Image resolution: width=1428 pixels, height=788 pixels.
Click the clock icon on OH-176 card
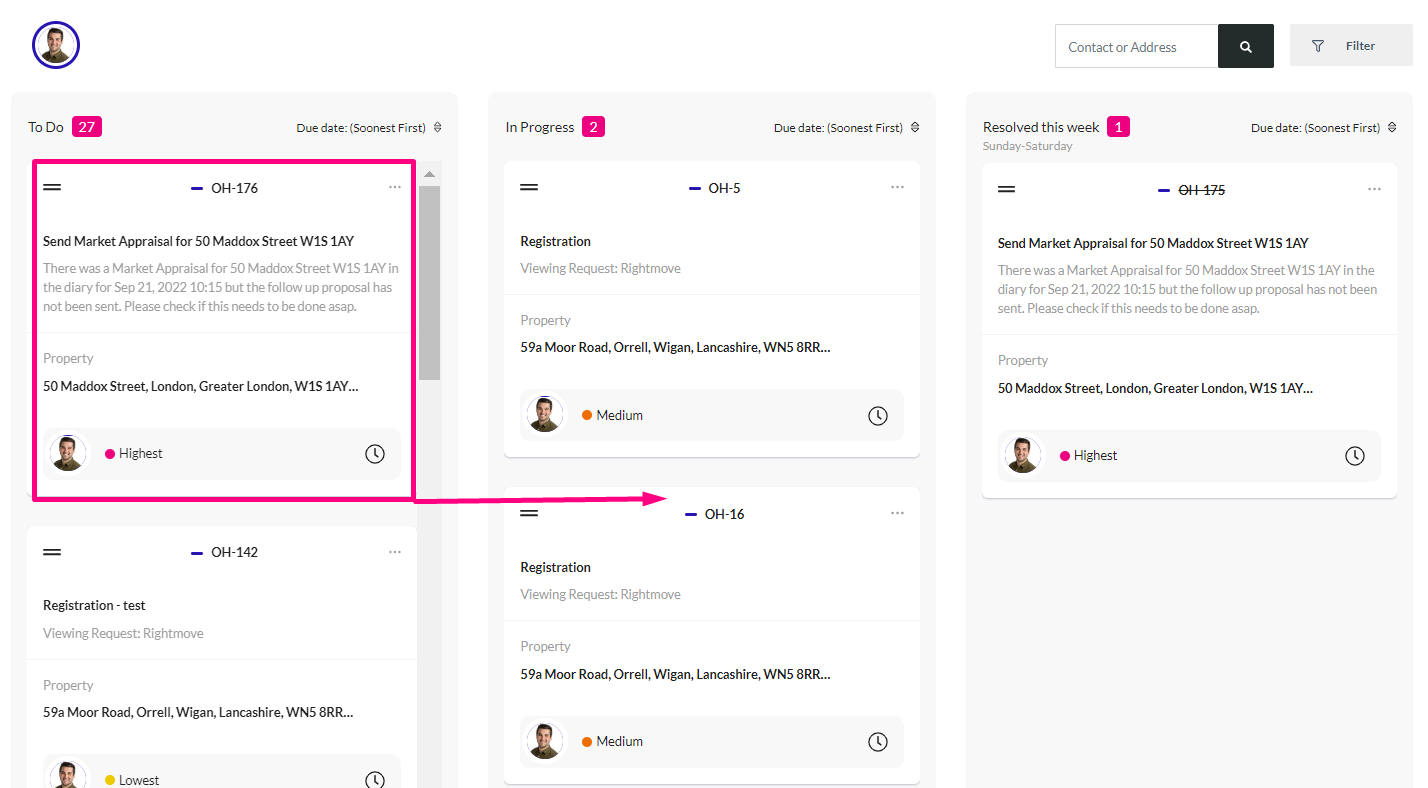pos(375,454)
